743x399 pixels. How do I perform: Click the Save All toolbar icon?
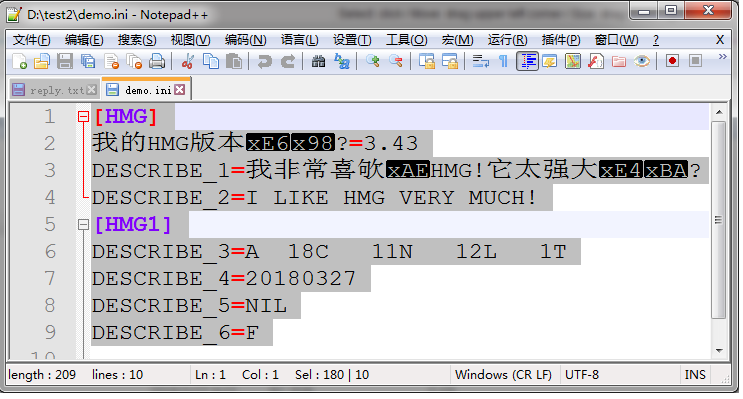tap(88, 61)
